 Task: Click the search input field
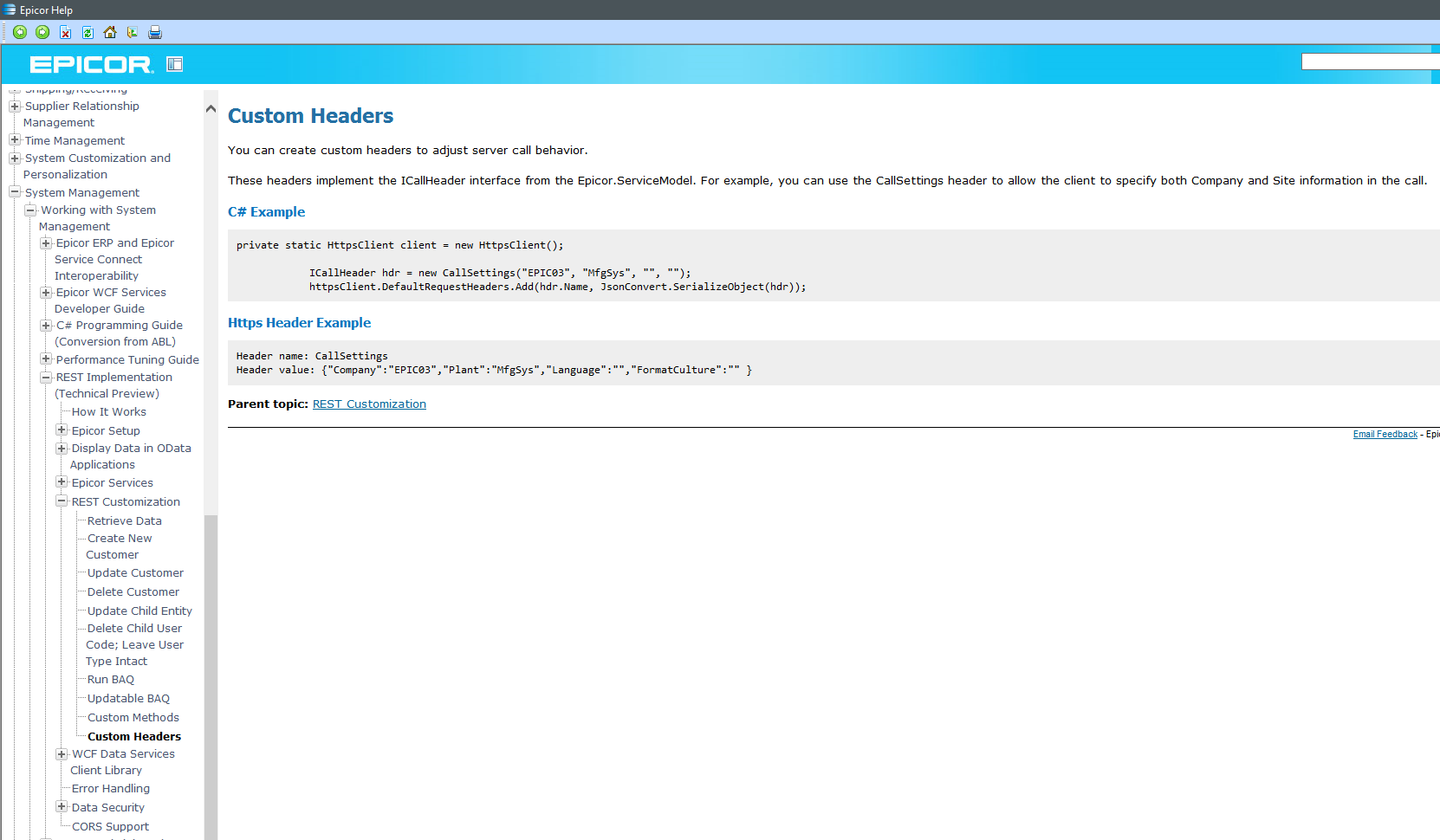point(1370,61)
